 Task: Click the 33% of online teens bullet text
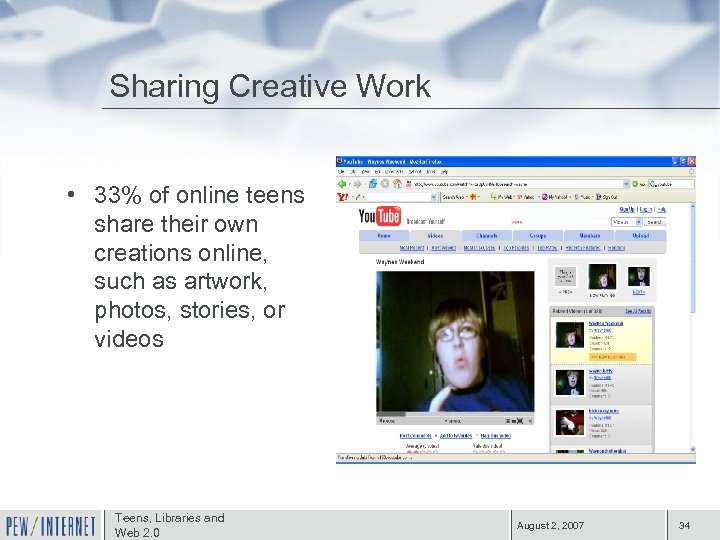coord(199,267)
